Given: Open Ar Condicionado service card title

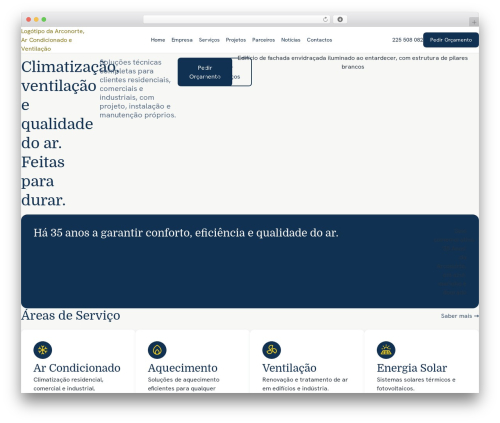Looking at the screenshot, I should coord(77,368).
